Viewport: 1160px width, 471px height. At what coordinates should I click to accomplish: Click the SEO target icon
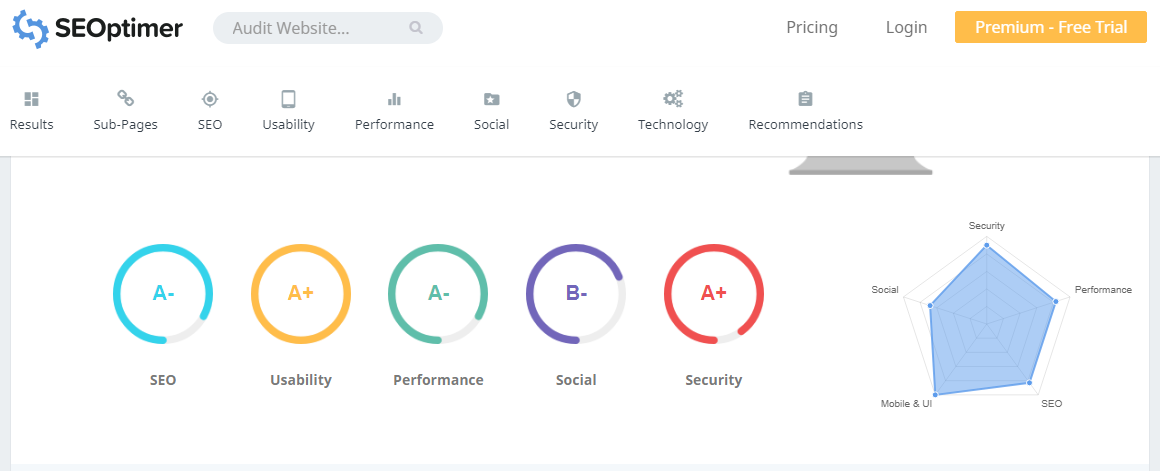pos(210,99)
